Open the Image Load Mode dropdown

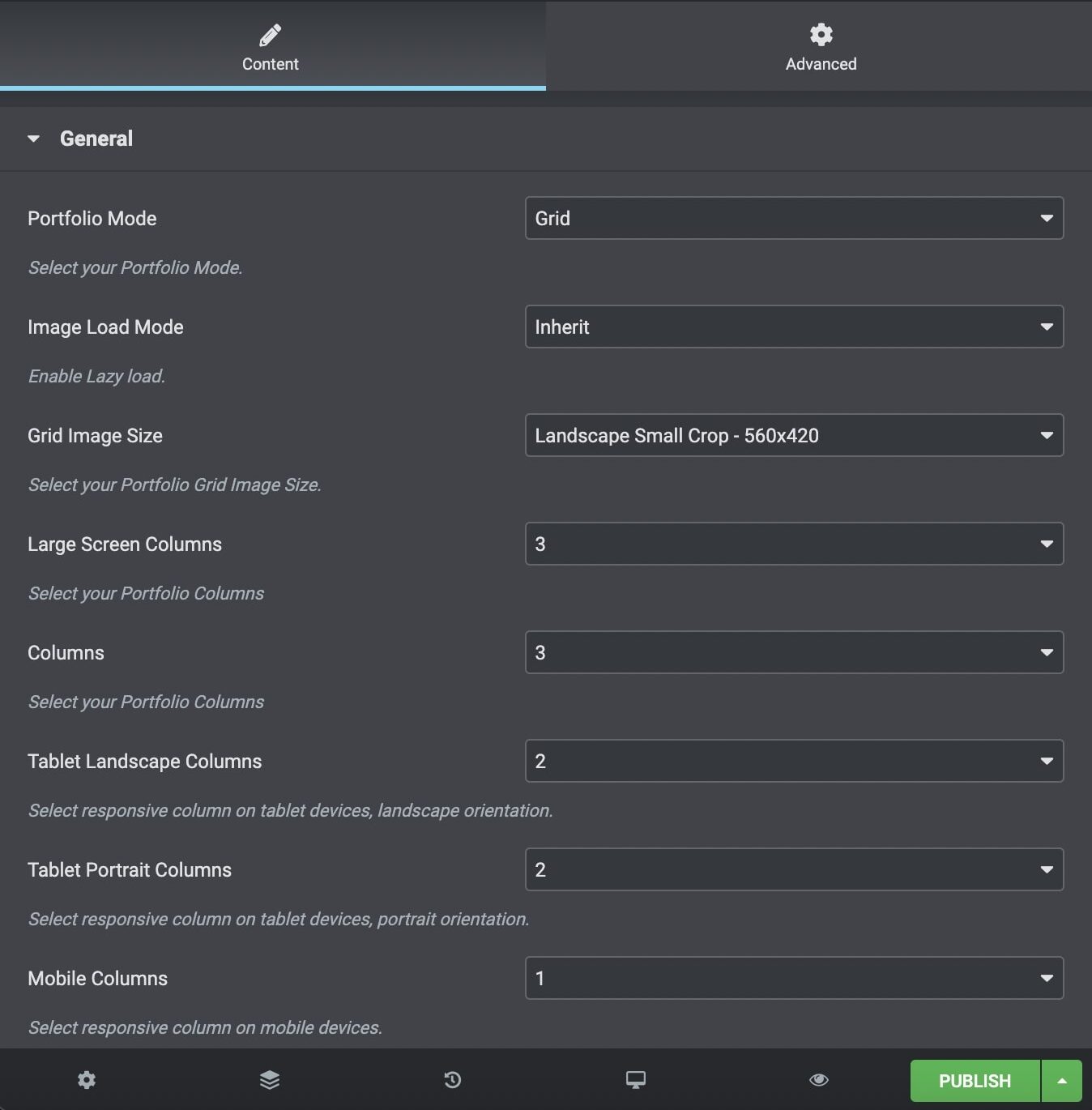pos(794,327)
